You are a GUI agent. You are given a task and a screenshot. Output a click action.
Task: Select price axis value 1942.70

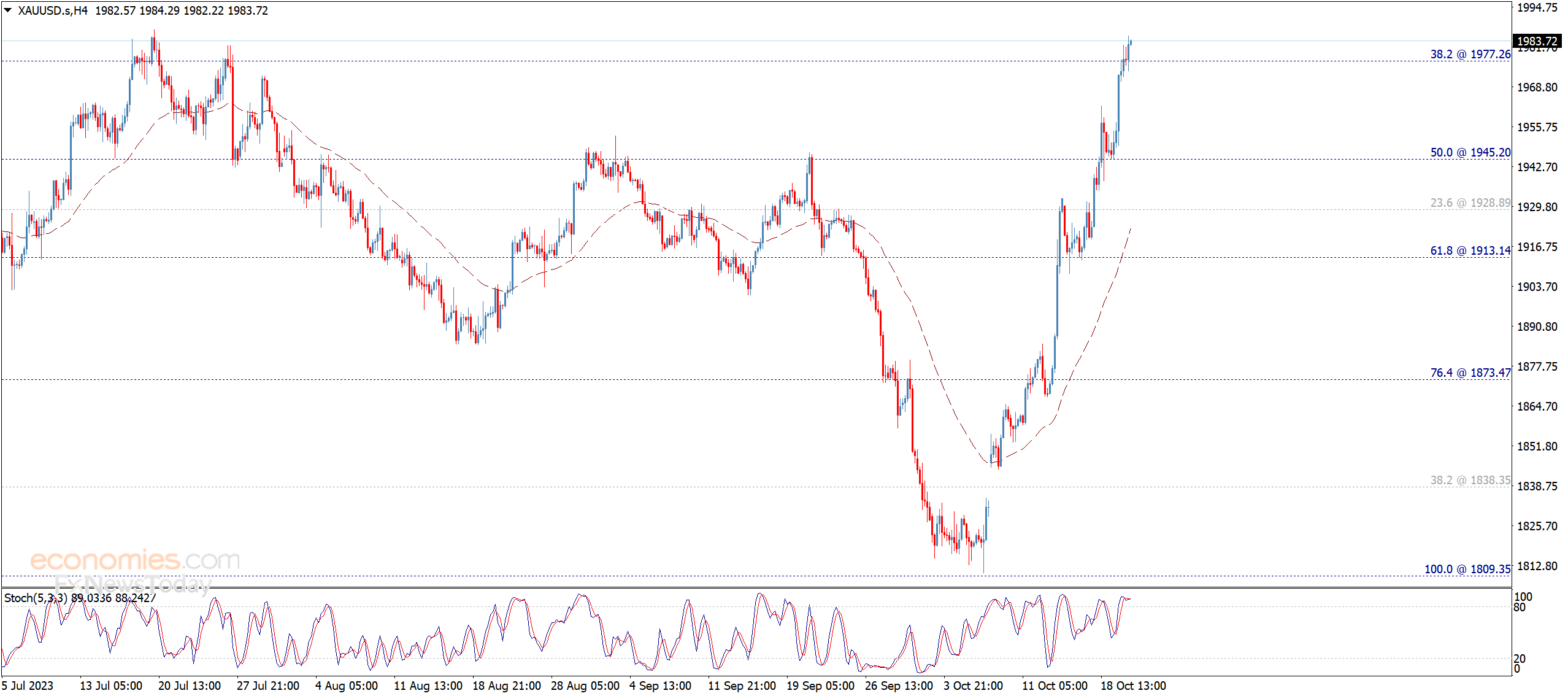point(1537,167)
